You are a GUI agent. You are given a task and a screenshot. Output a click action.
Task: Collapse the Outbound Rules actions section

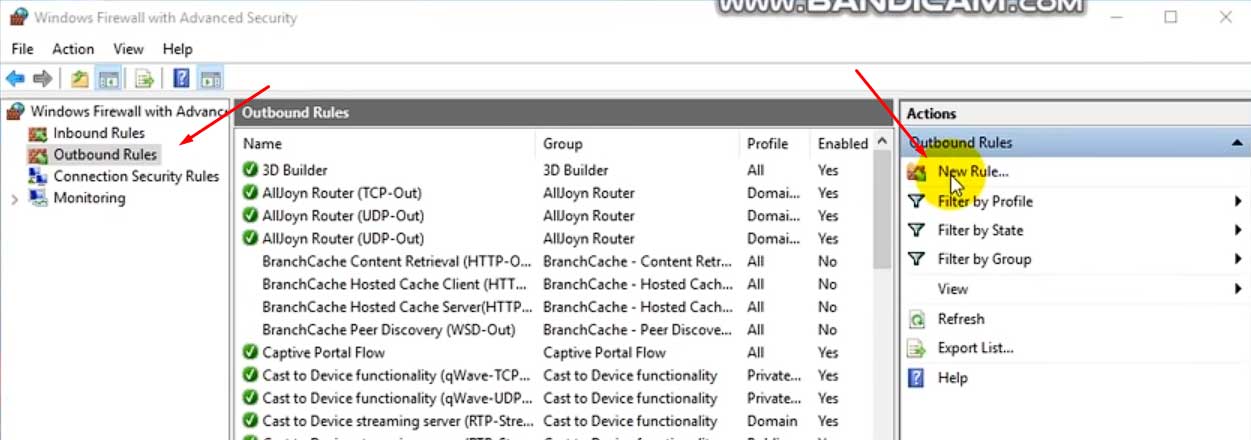tap(1237, 143)
